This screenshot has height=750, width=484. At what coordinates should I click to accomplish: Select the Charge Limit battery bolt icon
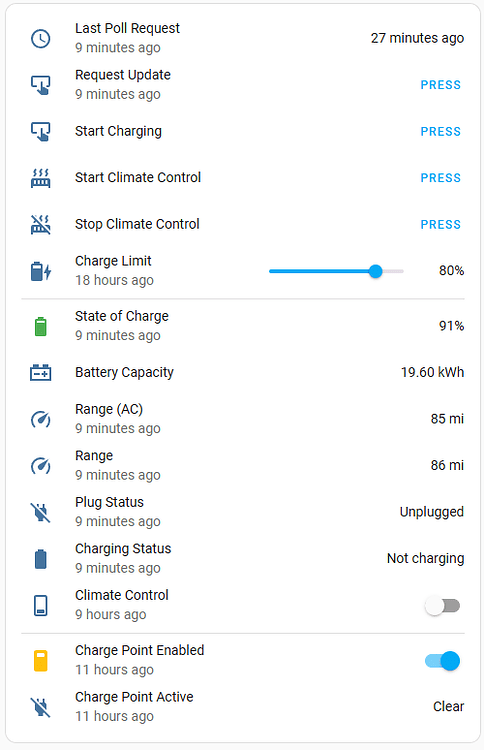[41, 271]
